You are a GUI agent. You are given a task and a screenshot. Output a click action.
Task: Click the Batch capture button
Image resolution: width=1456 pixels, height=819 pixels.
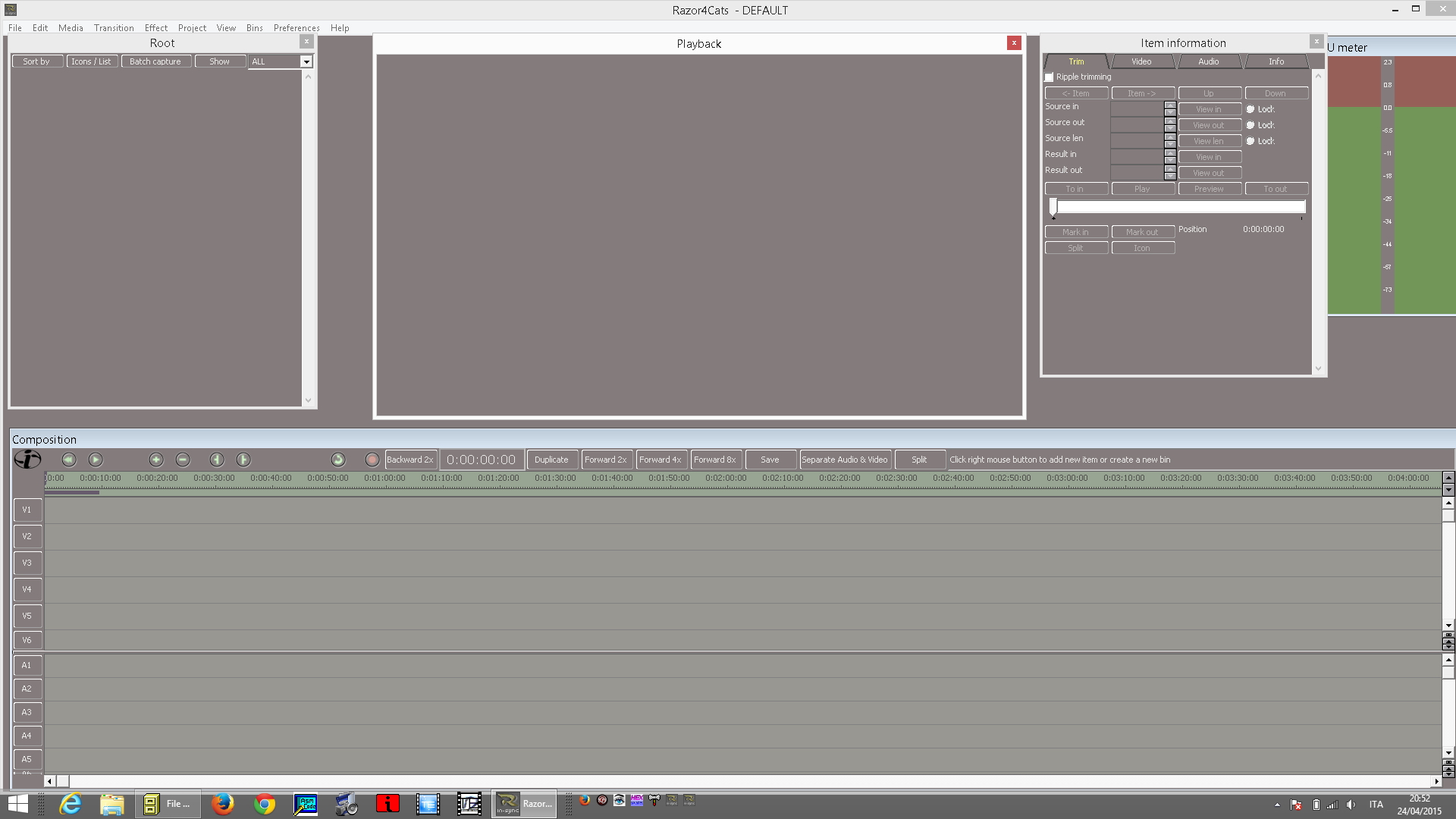(x=155, y=61)
